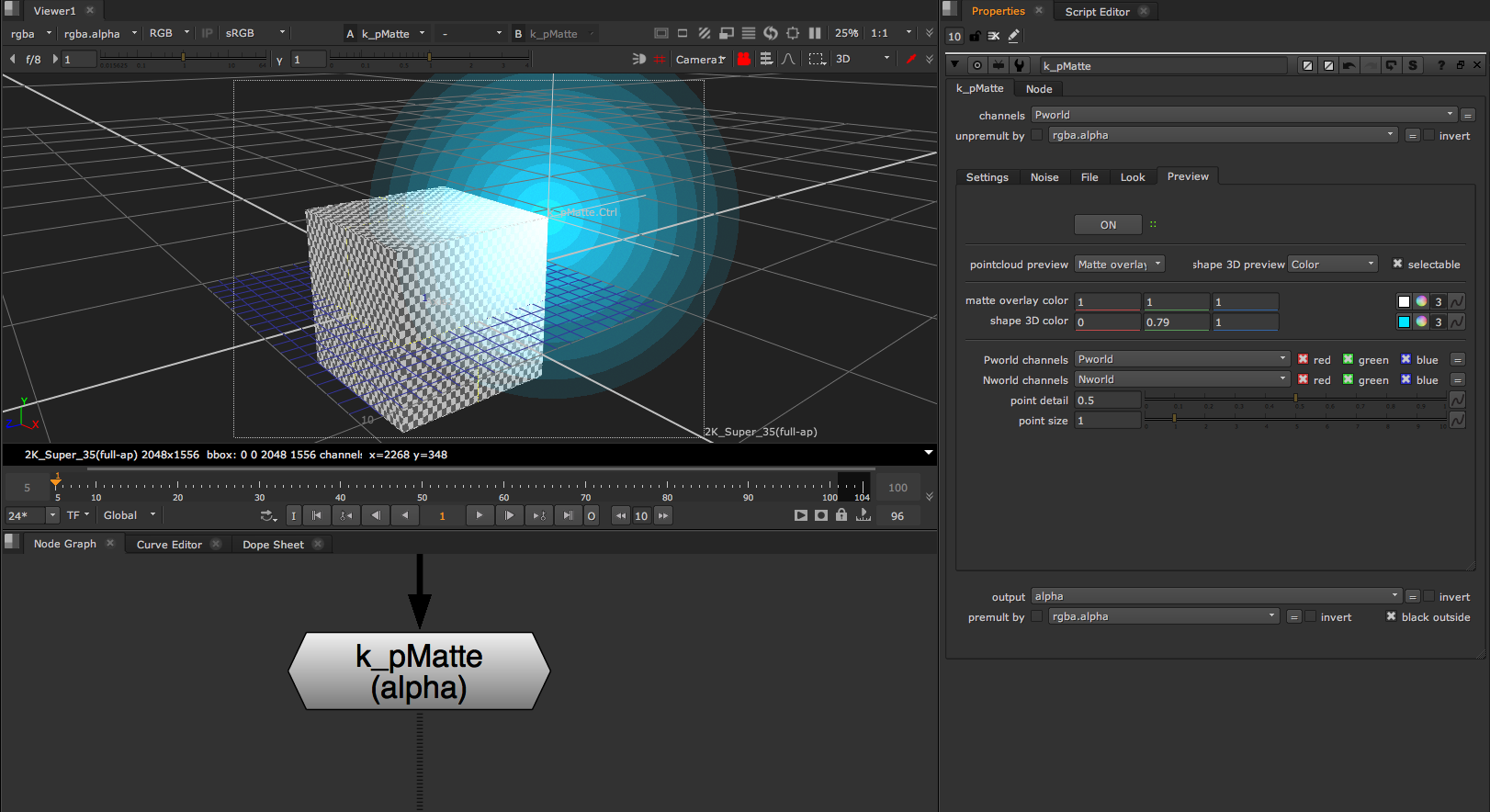The height and width of the screenshot is (812, 1490).
Task: Open the pointcloud preview Matte overlay dropdown
Action: pos(1119,265)
